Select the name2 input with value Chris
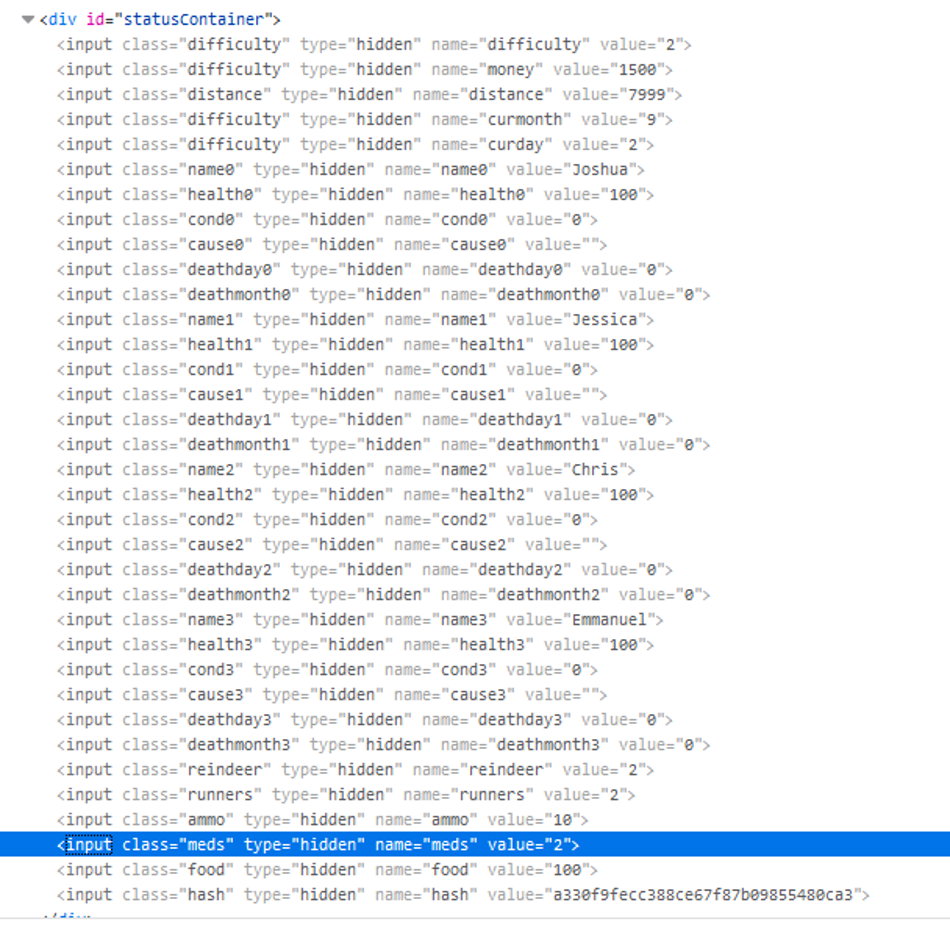Viewport: 950px width, 930px height. pyautogui.click(x=345, y=470)
